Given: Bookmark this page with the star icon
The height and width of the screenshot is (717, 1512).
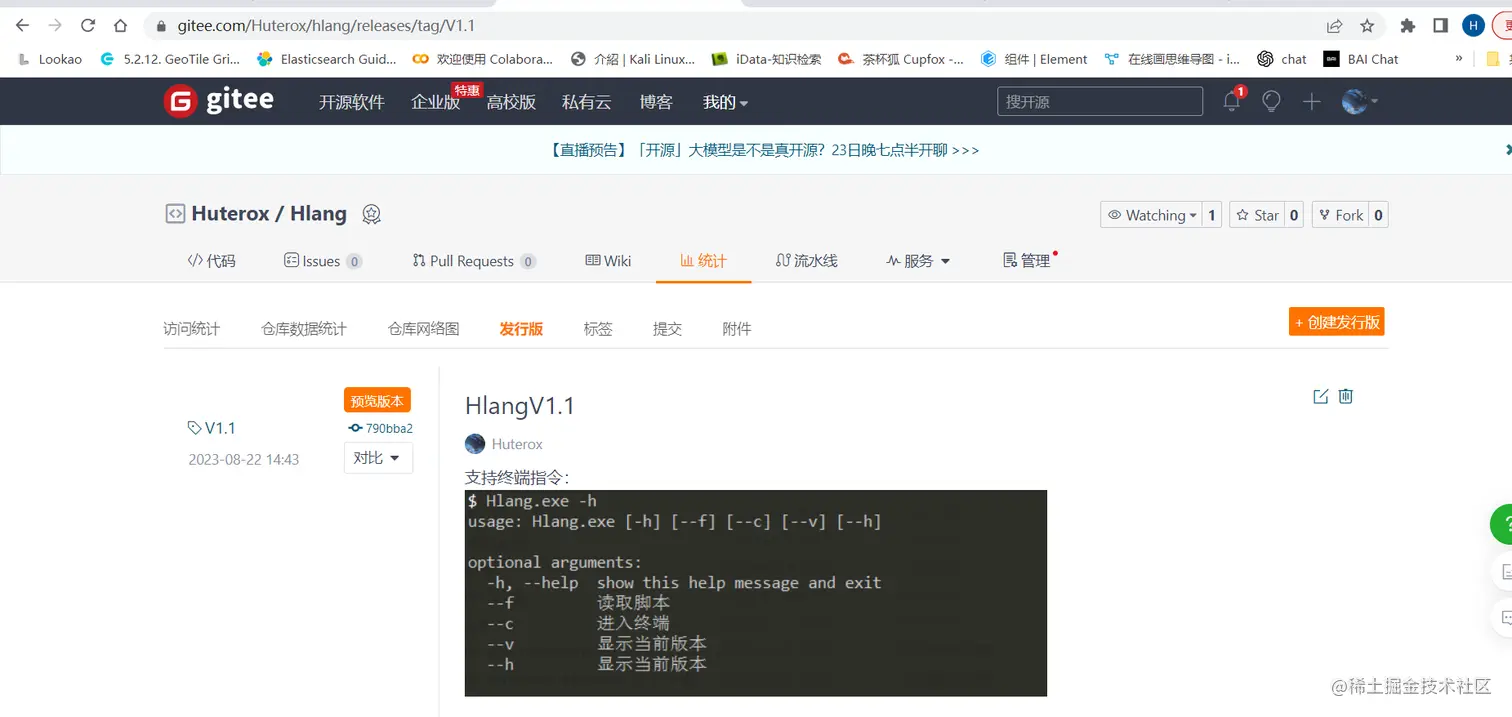Looking at the screenshot, I should 1366,25.
